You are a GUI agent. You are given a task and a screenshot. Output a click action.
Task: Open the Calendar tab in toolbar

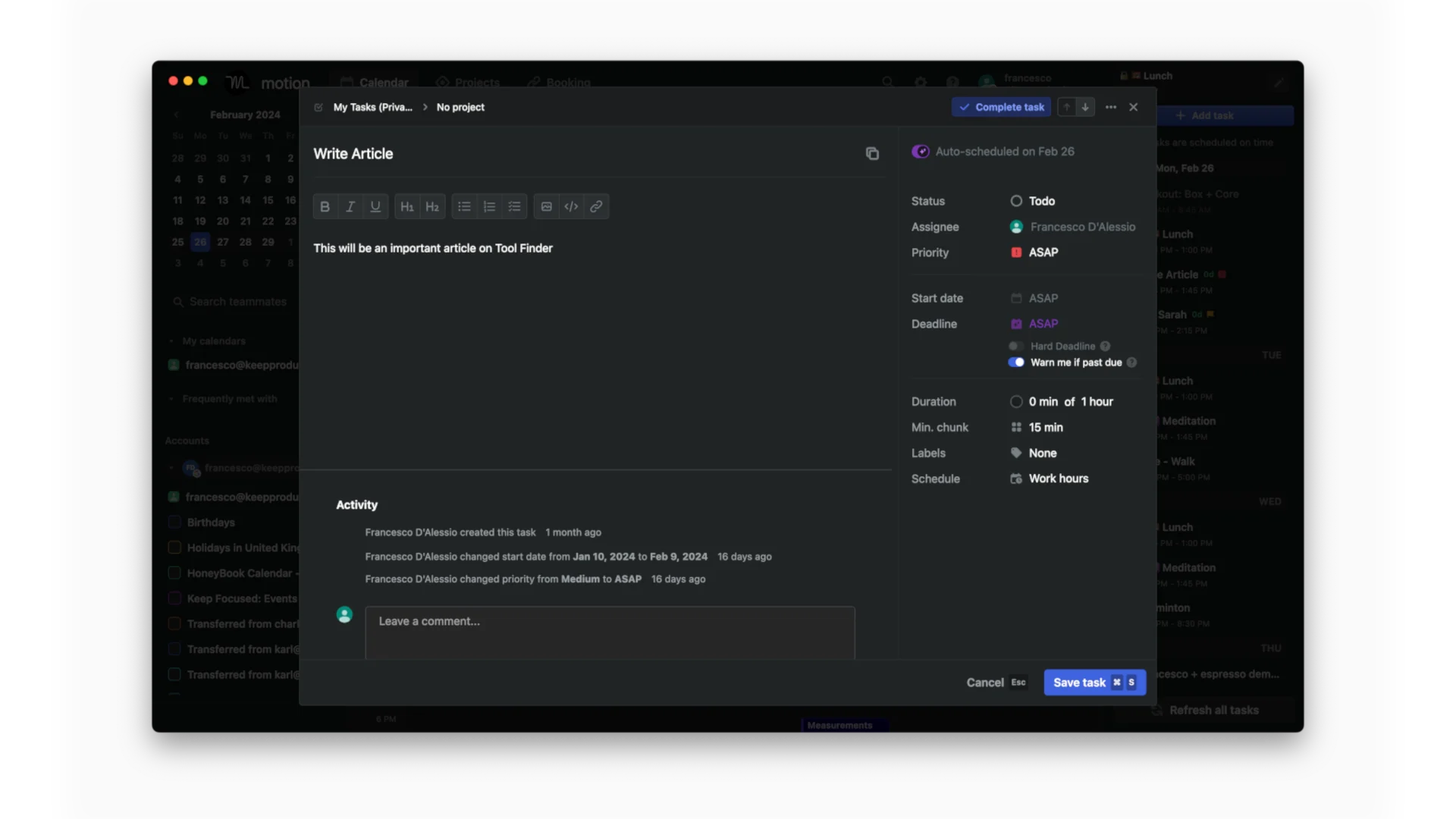pyautogui.click(x=383, y=82)
